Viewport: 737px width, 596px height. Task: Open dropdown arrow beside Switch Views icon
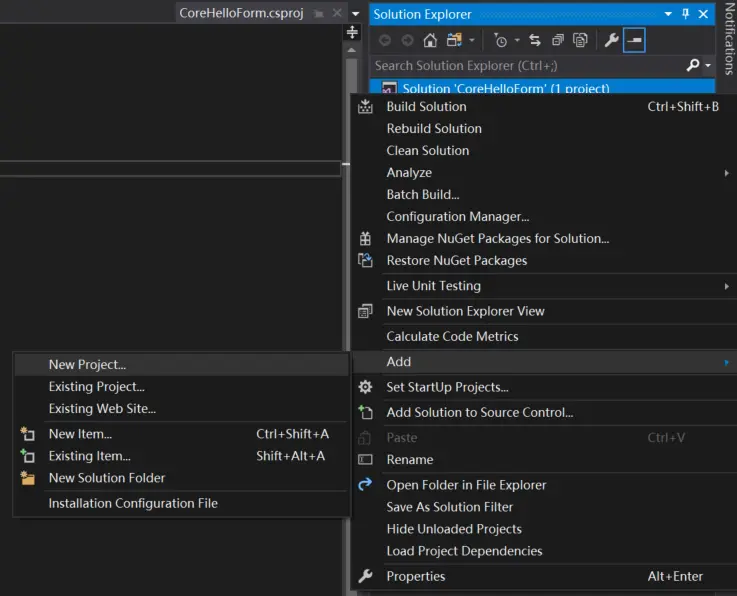pyautogui.click(x=472, y=40)
